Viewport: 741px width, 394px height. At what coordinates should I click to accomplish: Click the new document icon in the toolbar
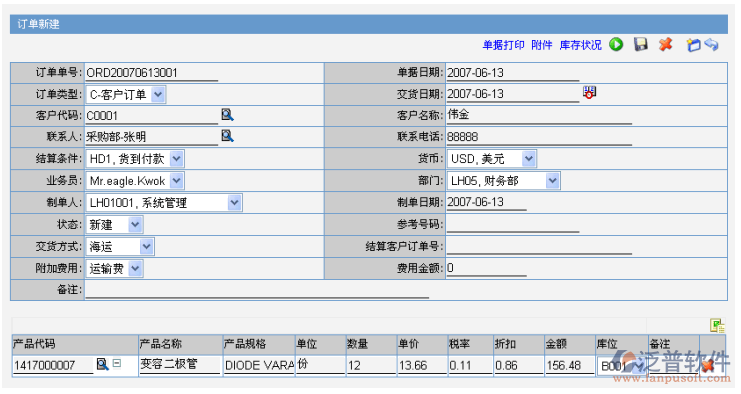693,45
